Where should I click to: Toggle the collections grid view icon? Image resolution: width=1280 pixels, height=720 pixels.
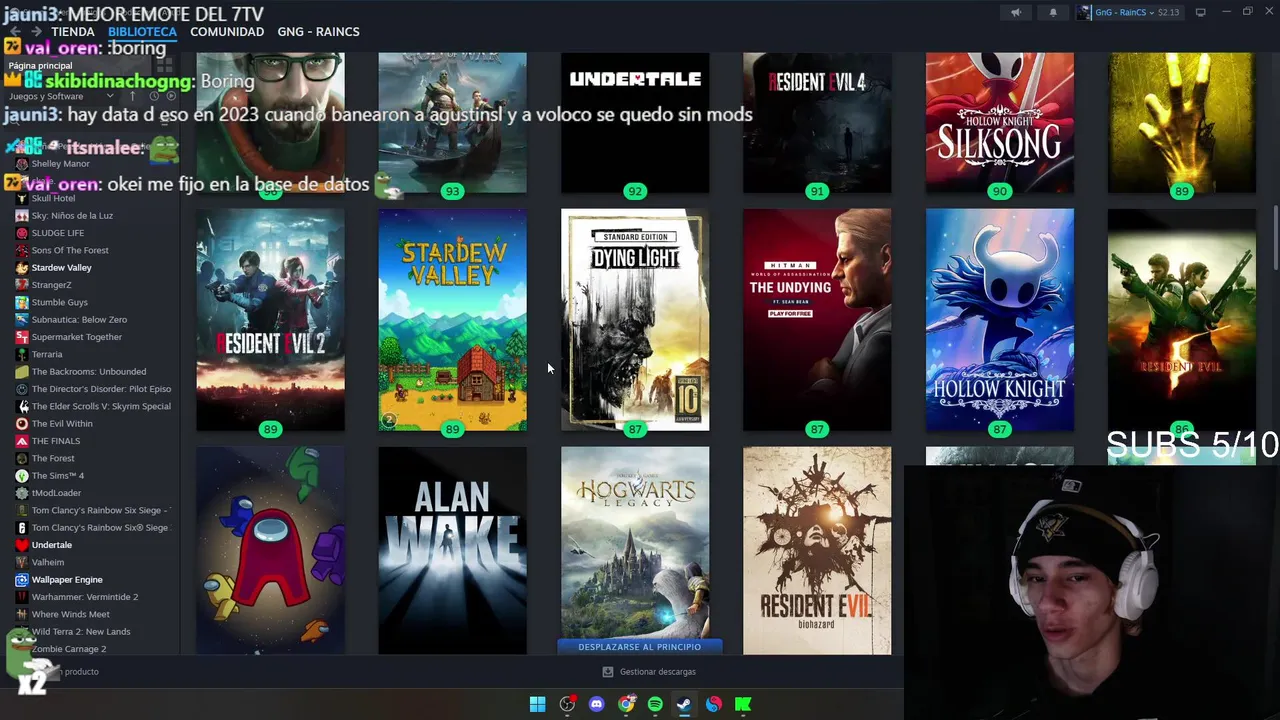click(x=164, y=66)
